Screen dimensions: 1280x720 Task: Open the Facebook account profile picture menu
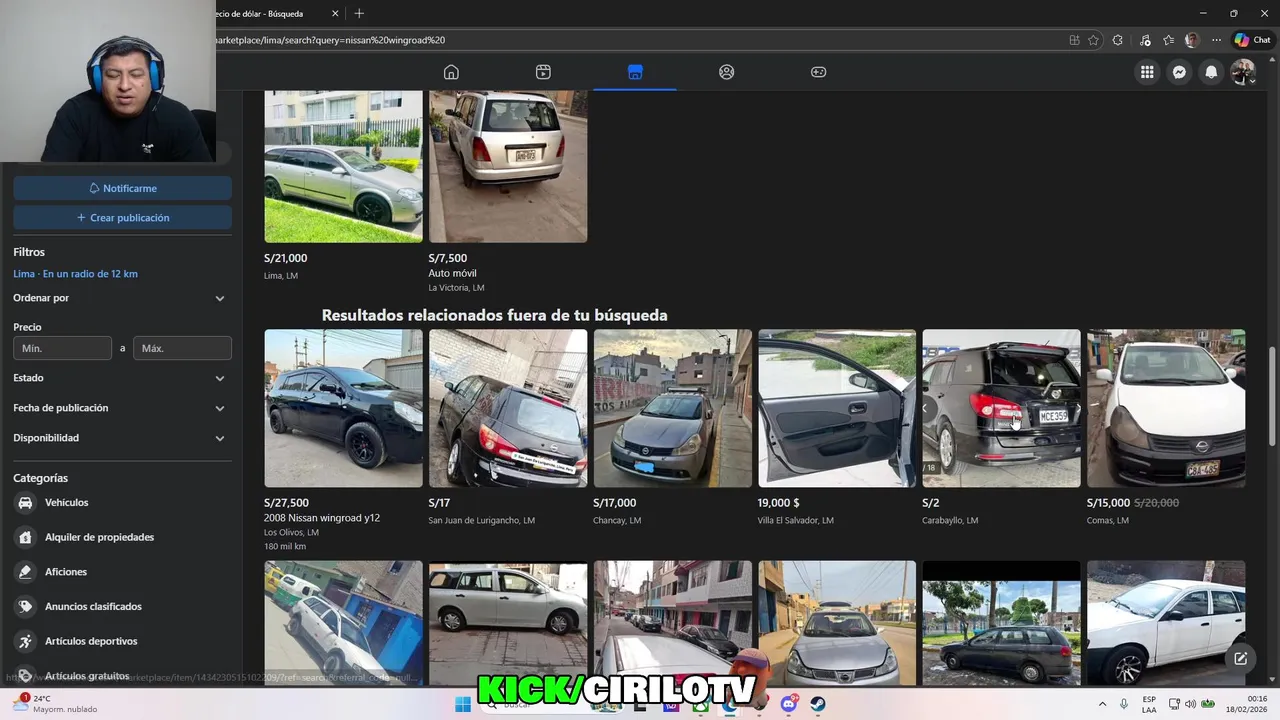pyautogui.click(x=1243, y=72)
